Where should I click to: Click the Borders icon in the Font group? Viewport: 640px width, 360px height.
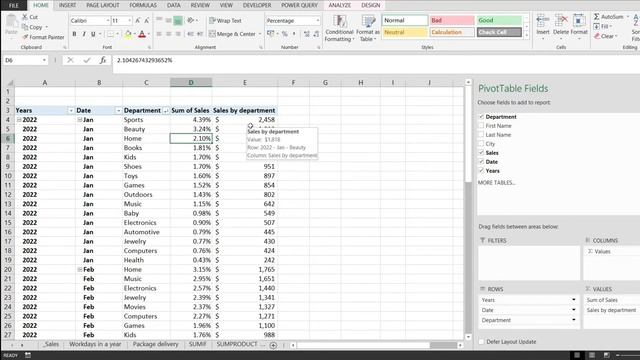110,34
